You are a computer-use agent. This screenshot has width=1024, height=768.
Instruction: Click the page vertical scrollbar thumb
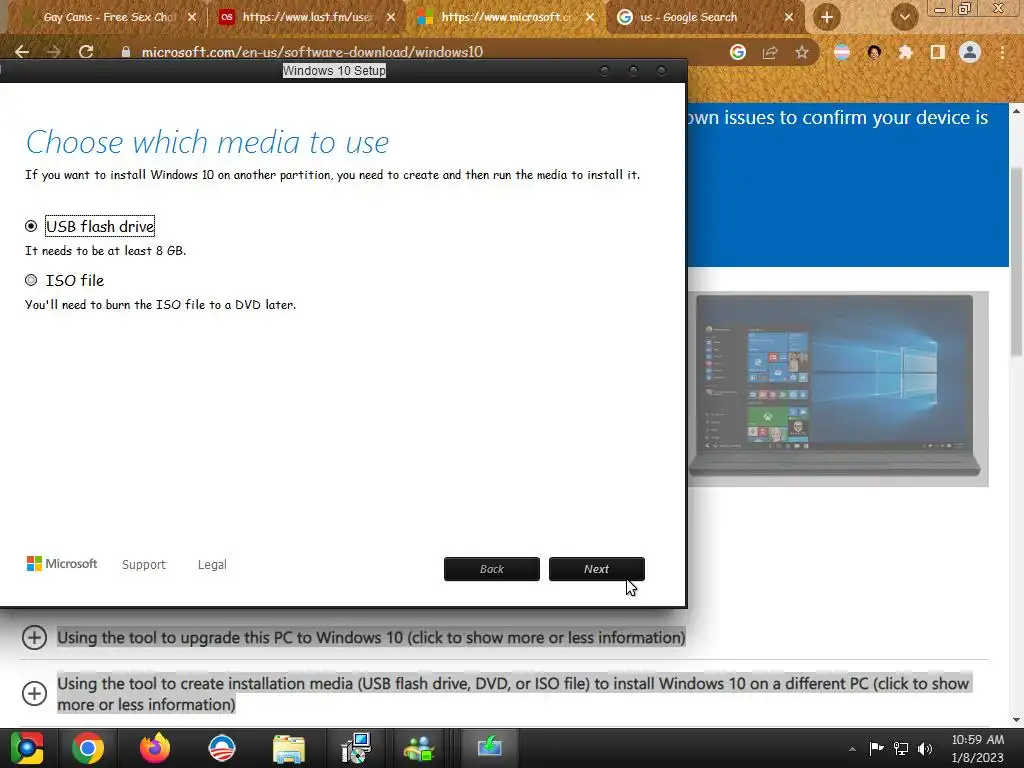tap(1016, 261)
